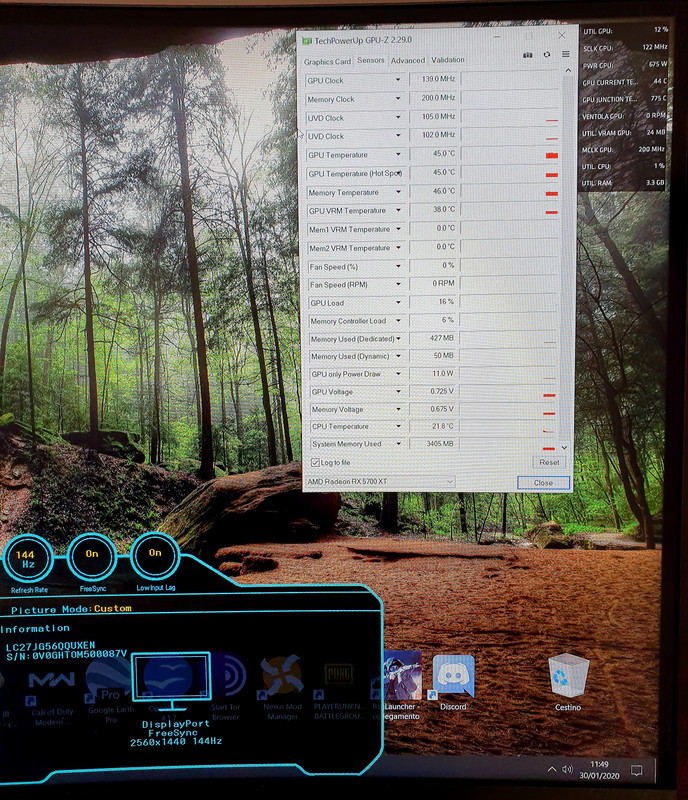The width and height of the screenshot is (688, 800).
Task: Click the GPU-Z title bar app icon
Action: click(307, 41)
